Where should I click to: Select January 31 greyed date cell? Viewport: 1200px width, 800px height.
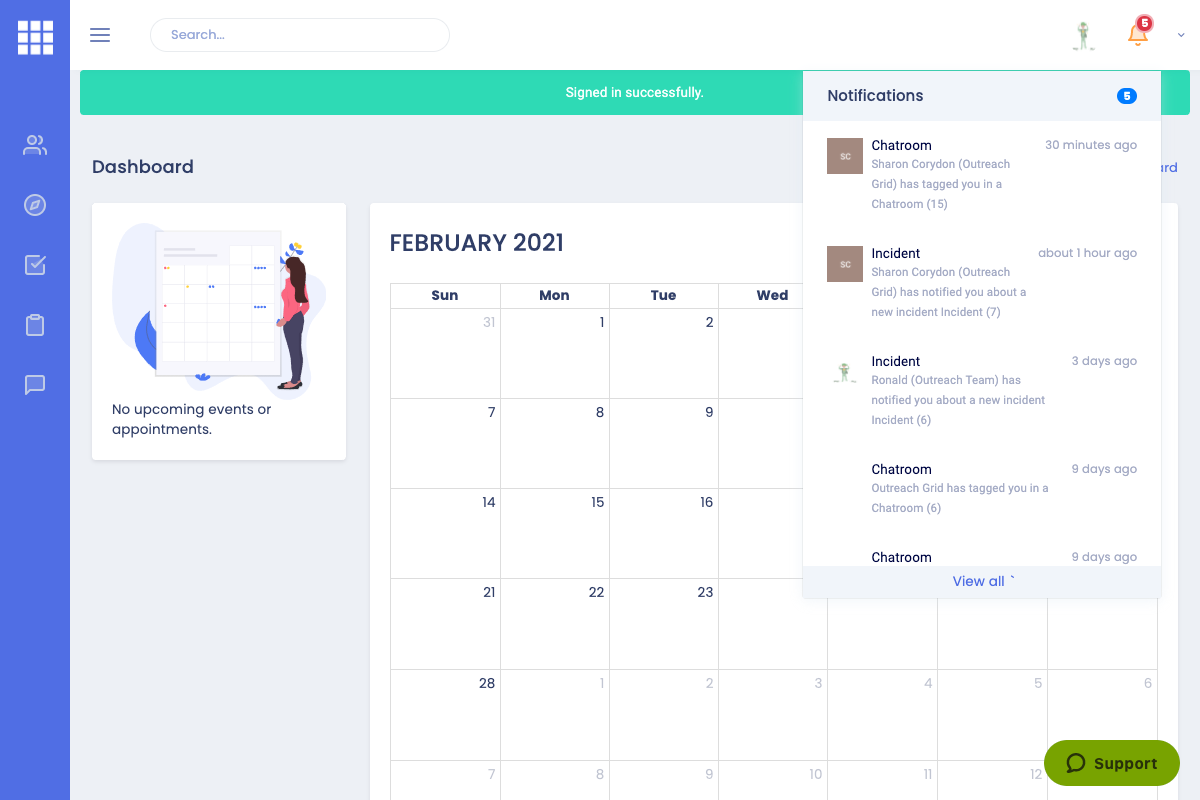[445, 353]
